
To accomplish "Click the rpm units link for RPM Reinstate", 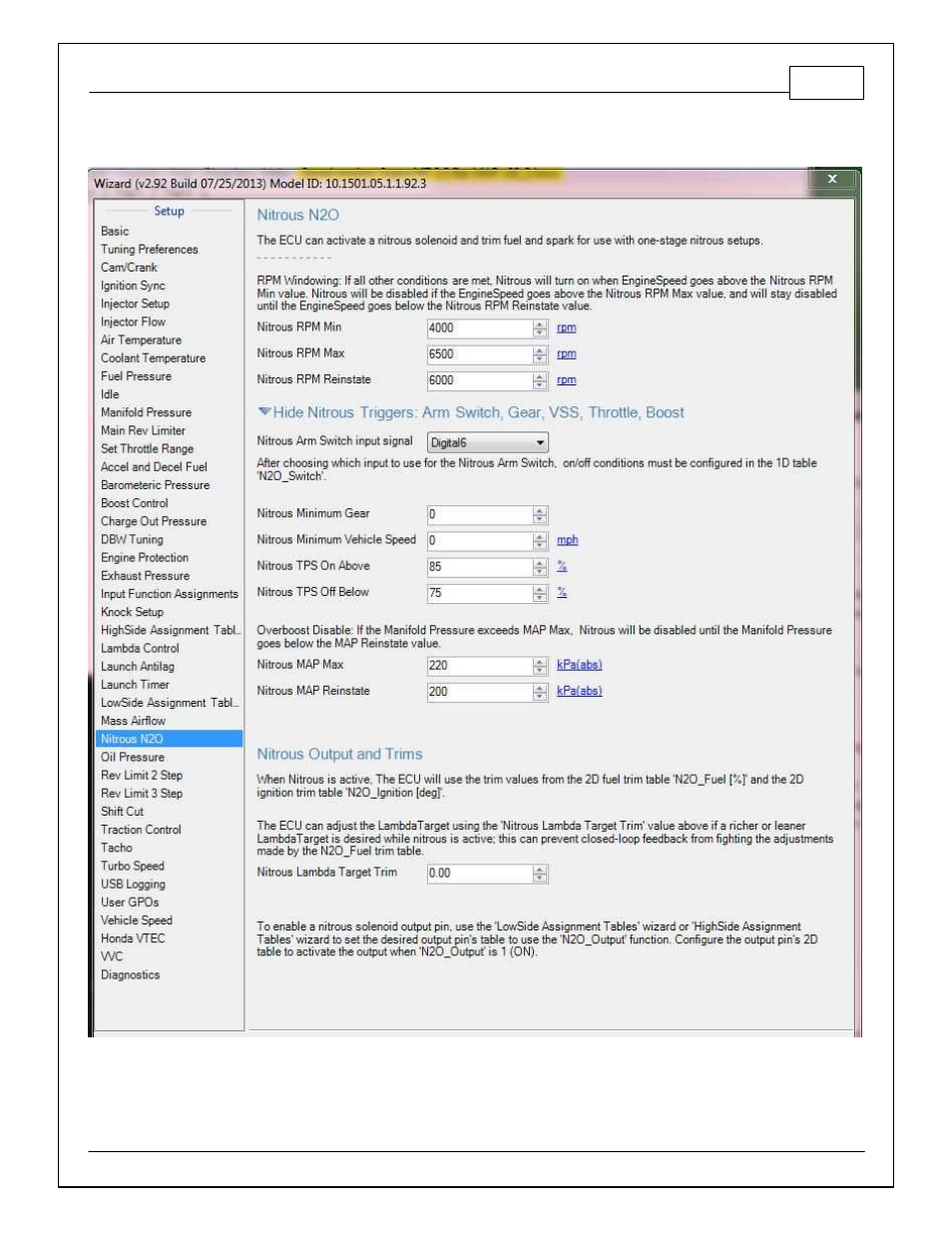I will [566, 380].
